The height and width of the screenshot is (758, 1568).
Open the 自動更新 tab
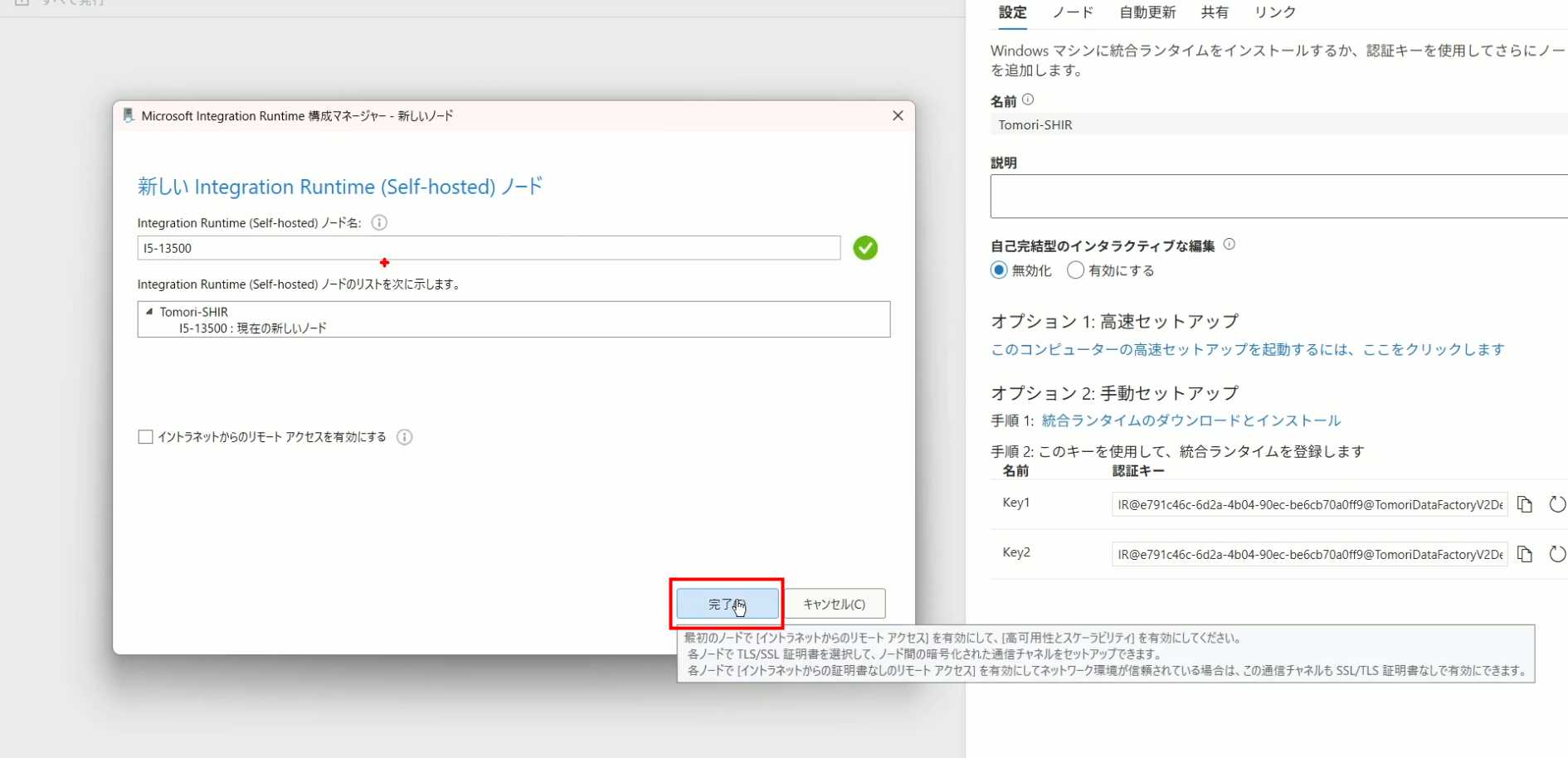coord(1147,12)
